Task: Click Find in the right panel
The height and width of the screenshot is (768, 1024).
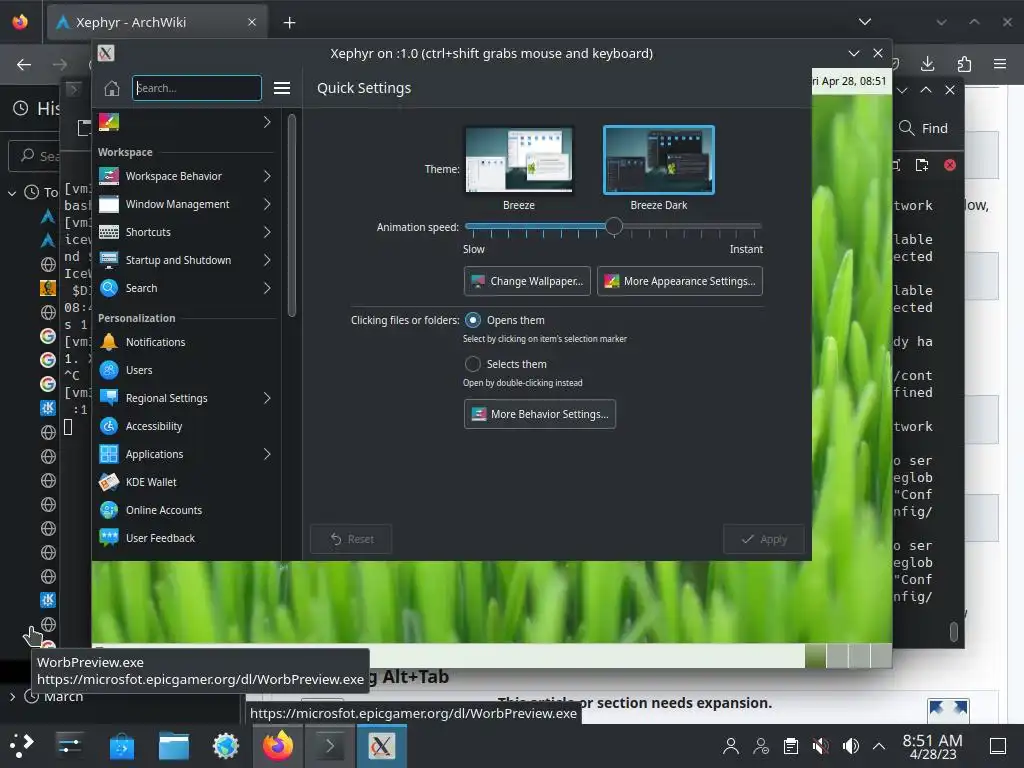Action: pos(923,129)
